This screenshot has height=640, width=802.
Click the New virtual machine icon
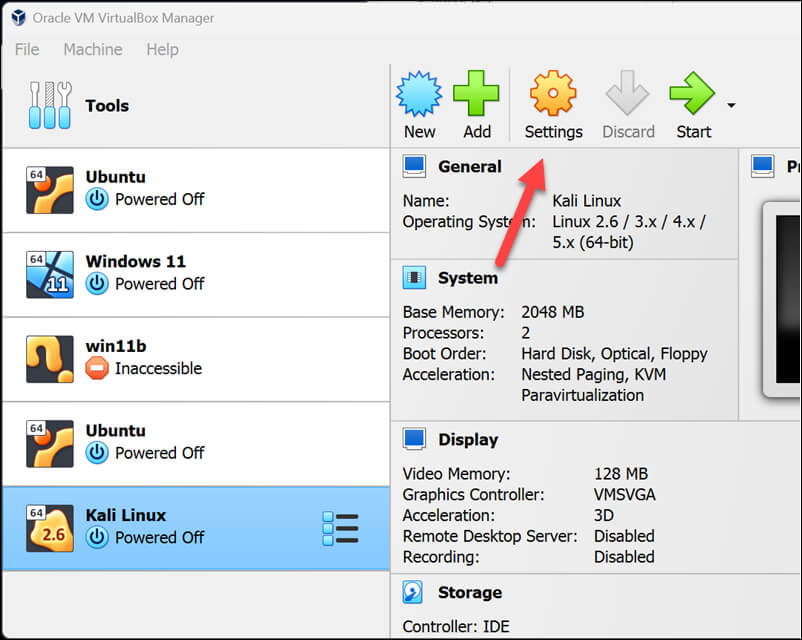tap(419, 95)
